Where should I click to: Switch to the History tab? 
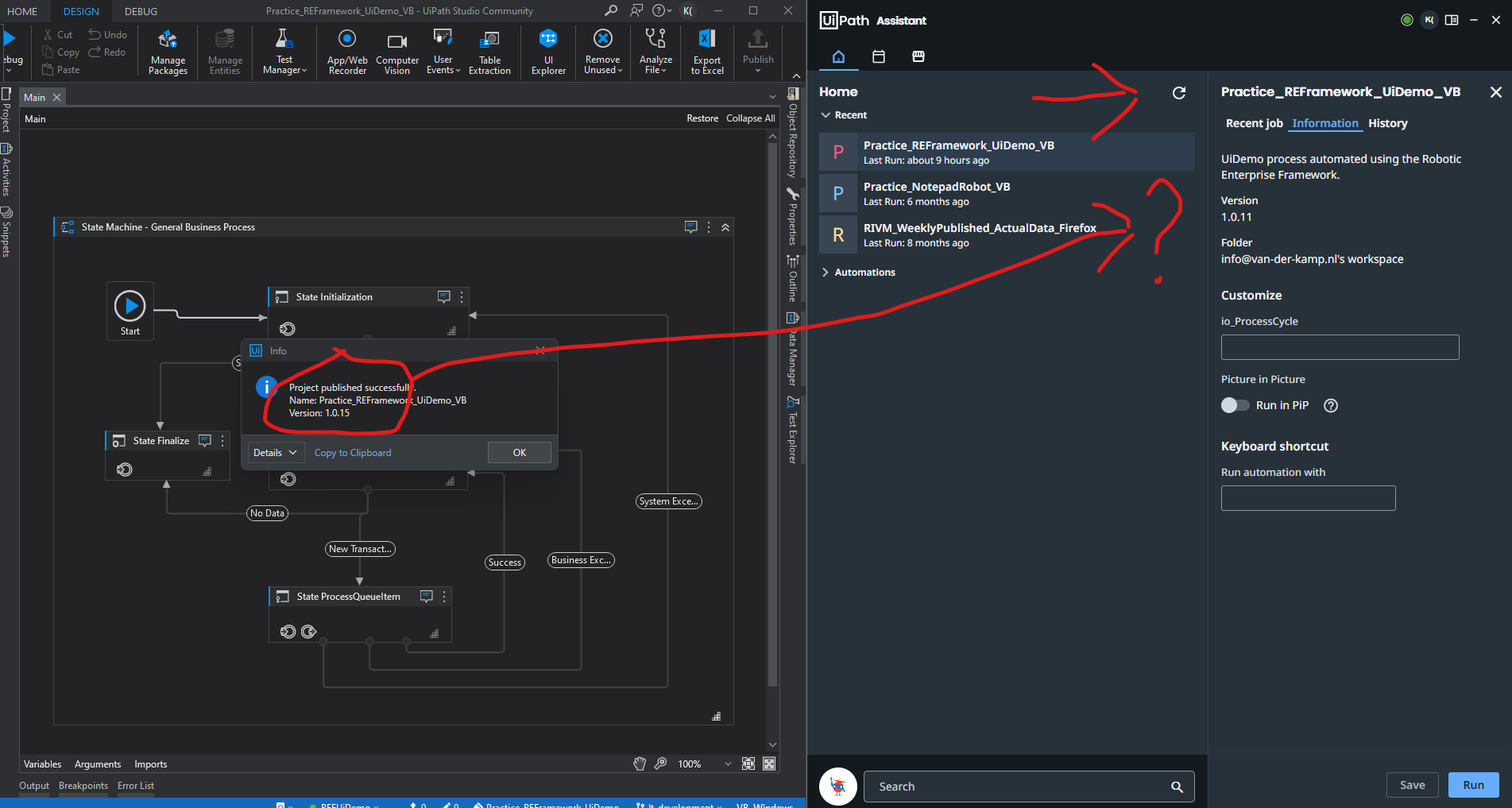pyautogui.click(x=1387, y=123)
